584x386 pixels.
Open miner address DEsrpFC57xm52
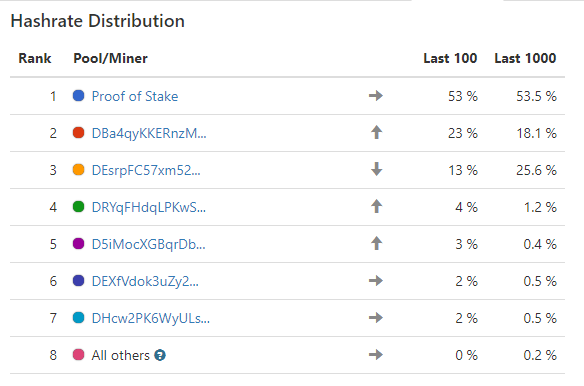coord(146,170)
